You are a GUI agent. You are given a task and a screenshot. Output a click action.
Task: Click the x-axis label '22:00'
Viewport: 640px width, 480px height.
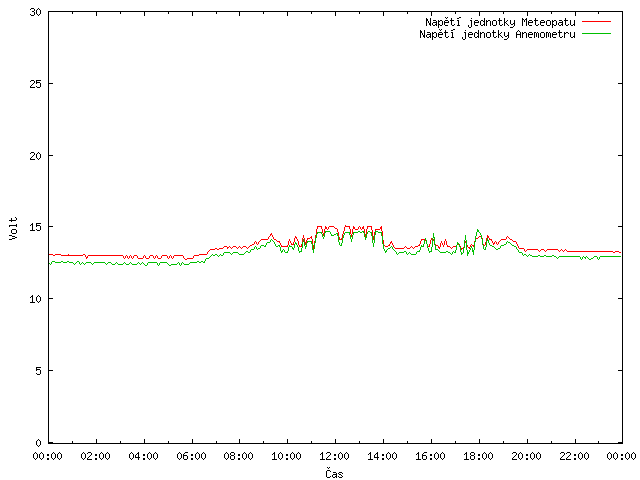tap(574, 456)
